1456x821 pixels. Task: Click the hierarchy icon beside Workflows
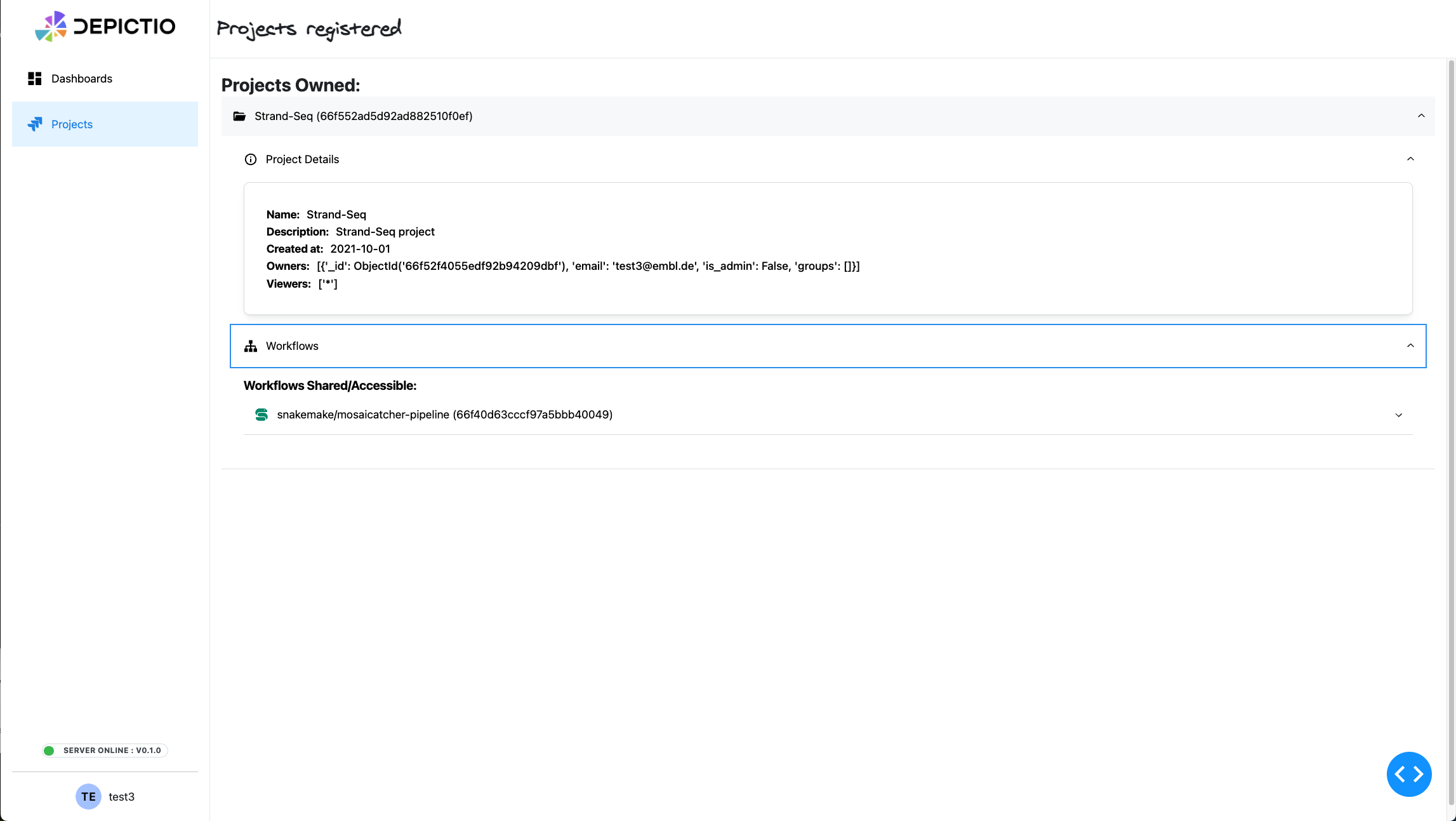pos(250,346)
